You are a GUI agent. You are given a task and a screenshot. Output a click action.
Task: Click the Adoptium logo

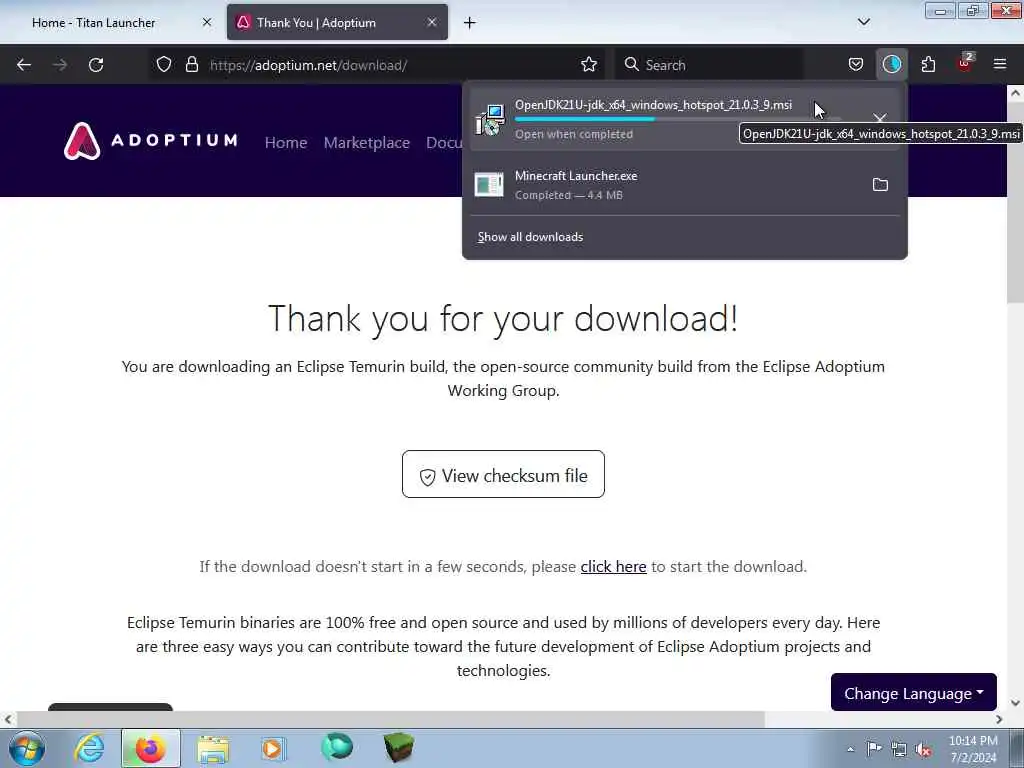tap(151, 140)
